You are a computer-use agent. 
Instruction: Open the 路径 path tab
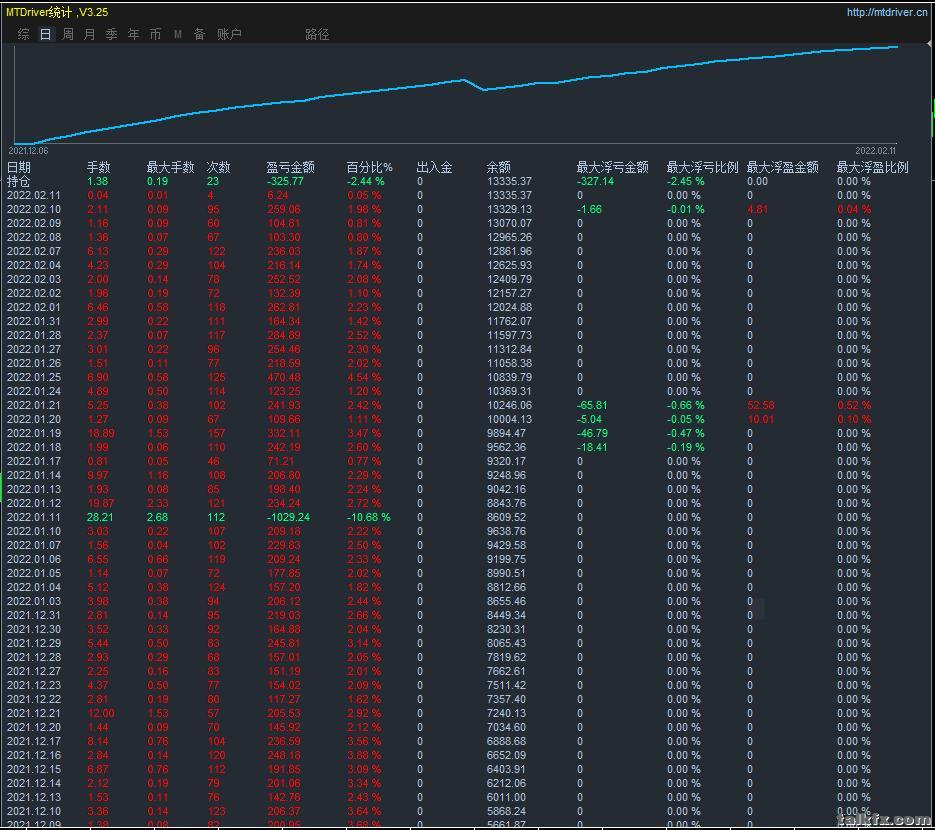(317, 34)
